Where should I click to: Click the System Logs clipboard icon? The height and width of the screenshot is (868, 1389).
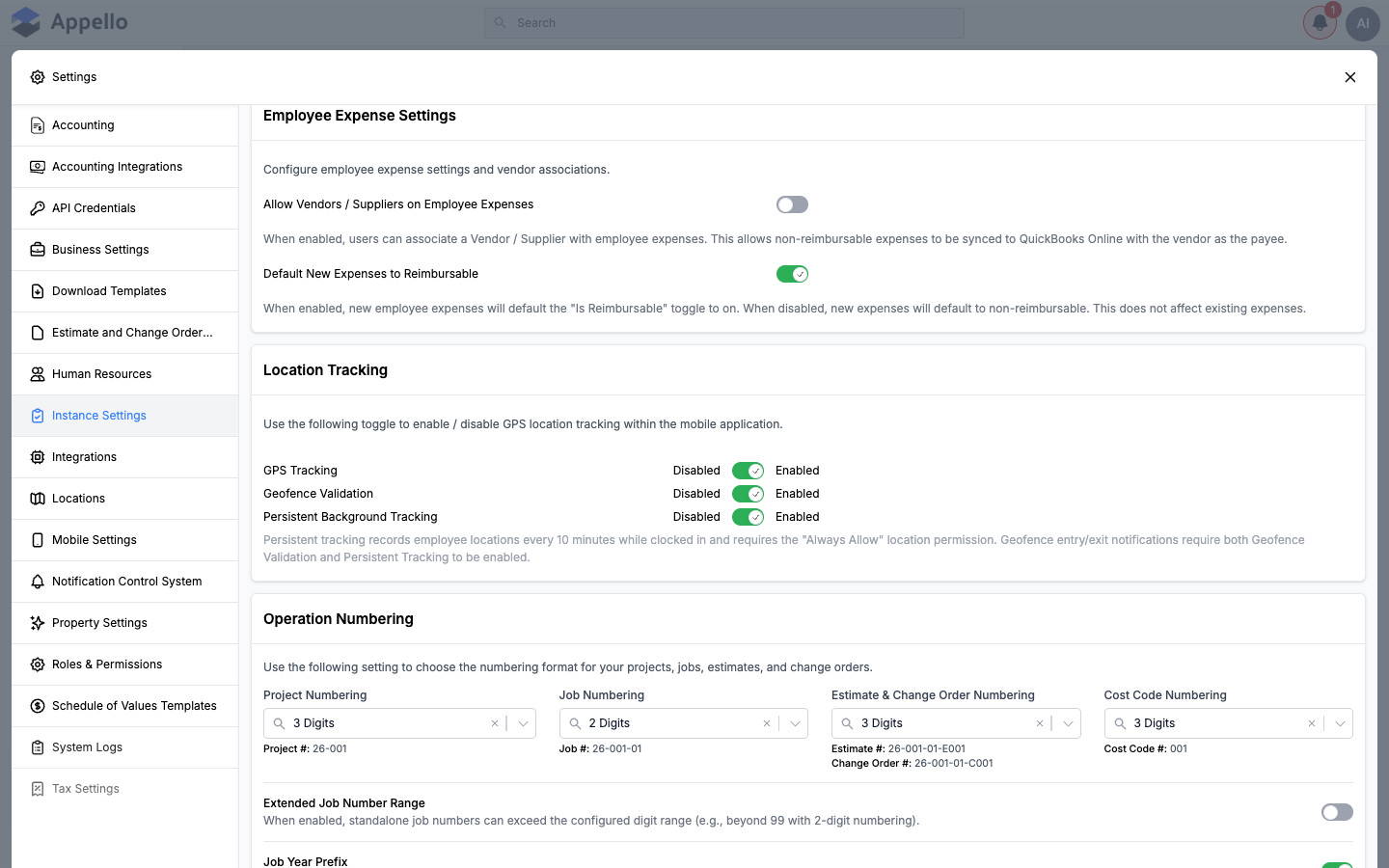pos(38,747)
